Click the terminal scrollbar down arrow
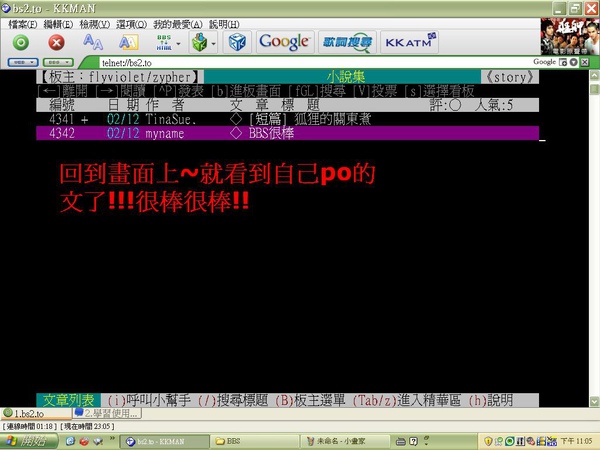The image size is (600, 450). 594,401
